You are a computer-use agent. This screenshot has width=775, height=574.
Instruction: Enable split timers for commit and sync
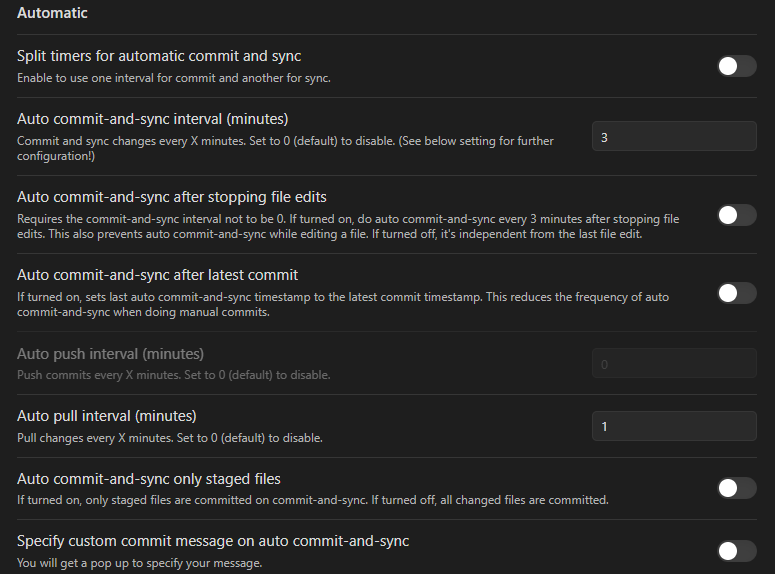pyautogui.click(x=736, y=66)
